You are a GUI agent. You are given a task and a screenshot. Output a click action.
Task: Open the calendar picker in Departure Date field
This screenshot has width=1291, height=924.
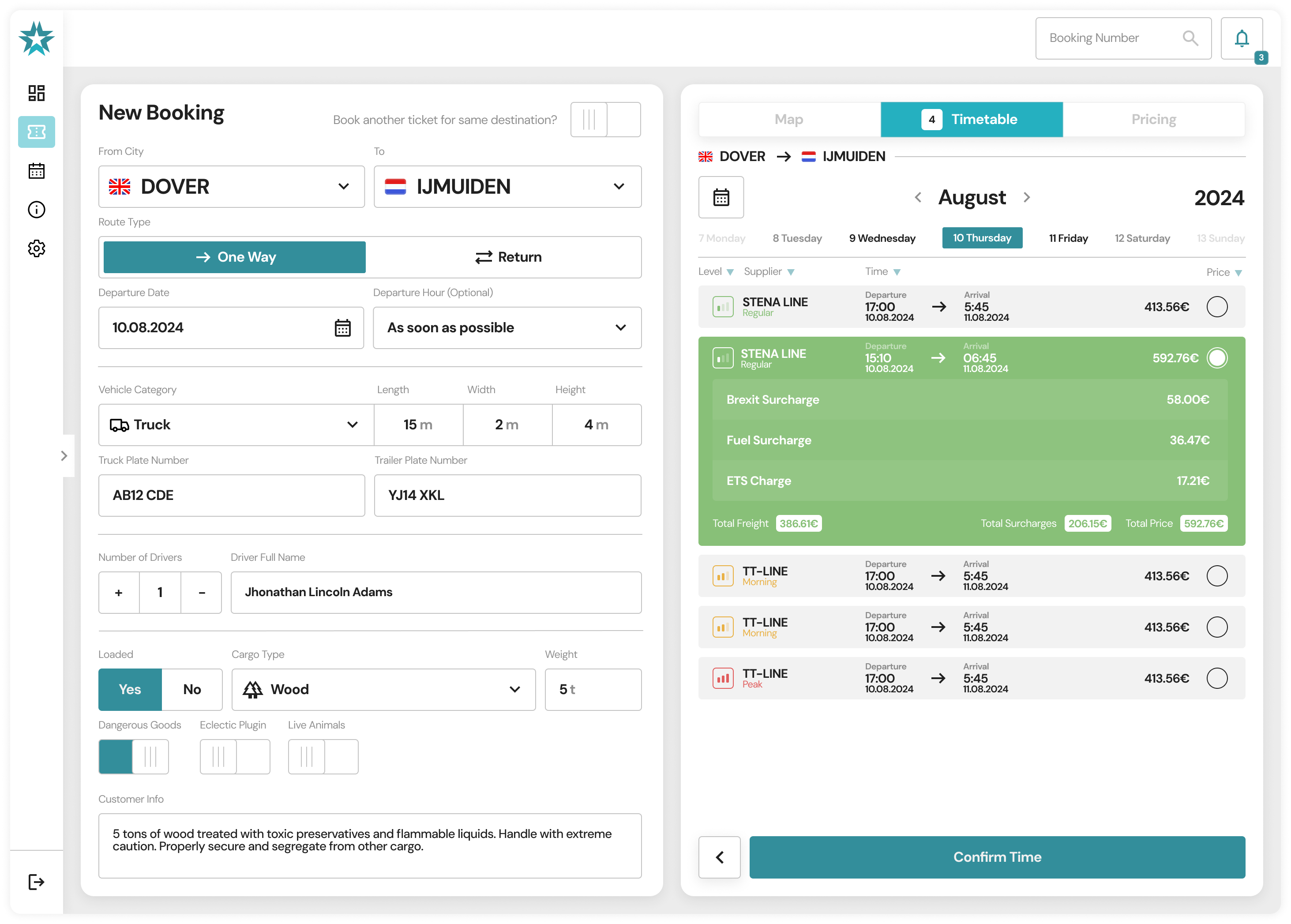[x=343, y=328]
